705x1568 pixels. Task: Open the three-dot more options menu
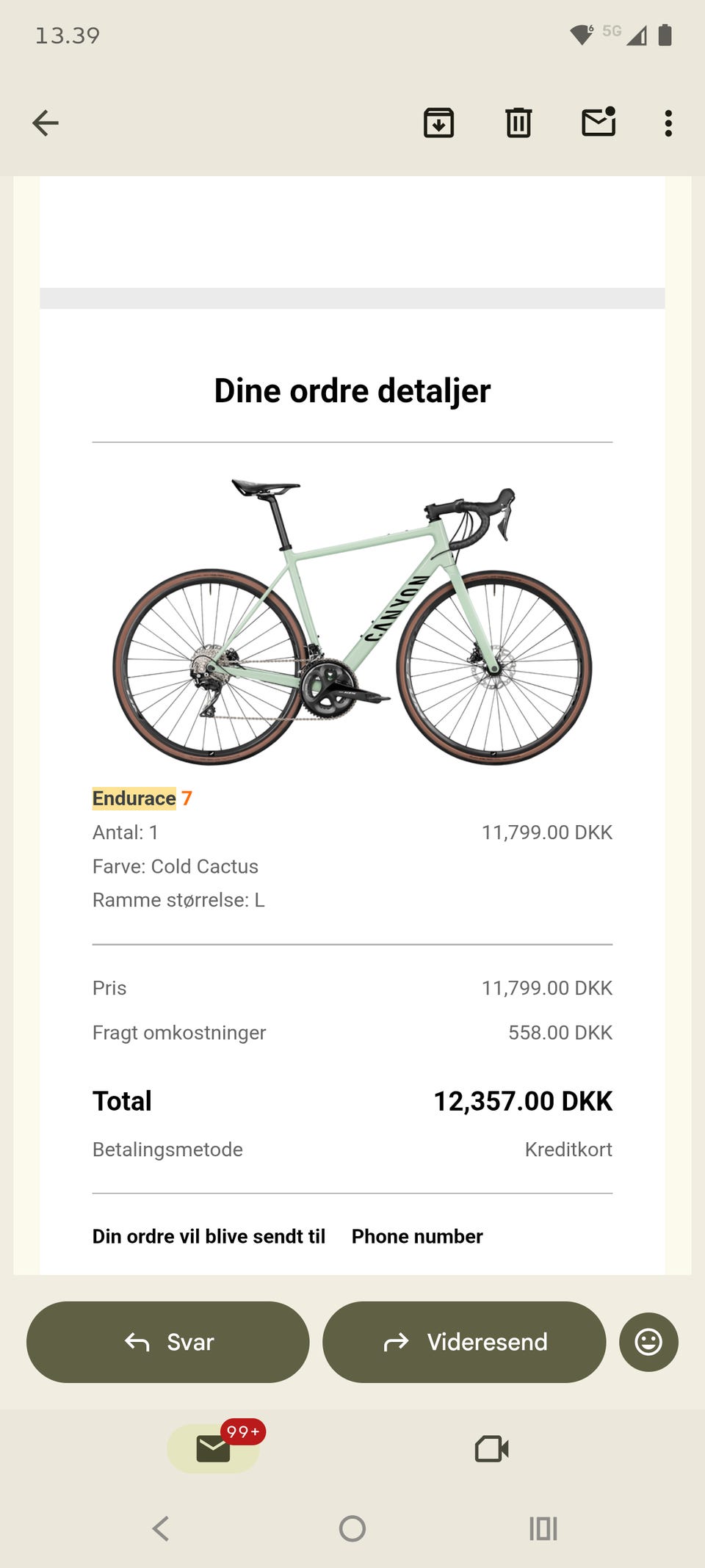click(x=668, y=123)
